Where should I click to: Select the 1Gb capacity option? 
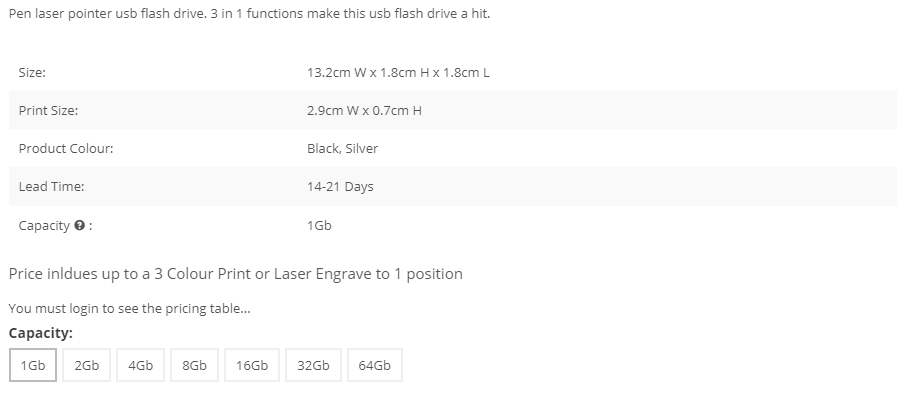(33, 365)
